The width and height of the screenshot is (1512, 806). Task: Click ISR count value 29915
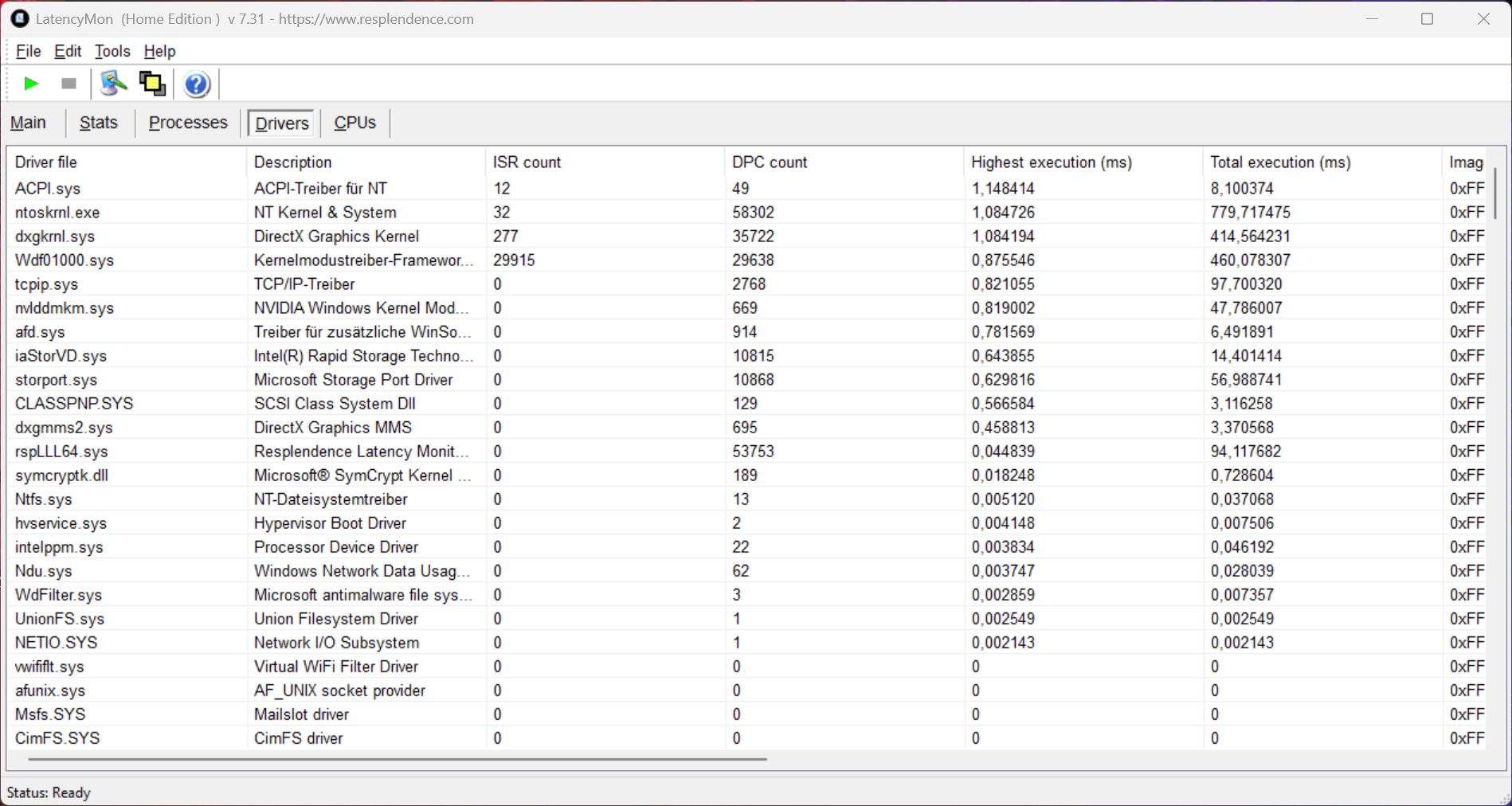[514, 260]
